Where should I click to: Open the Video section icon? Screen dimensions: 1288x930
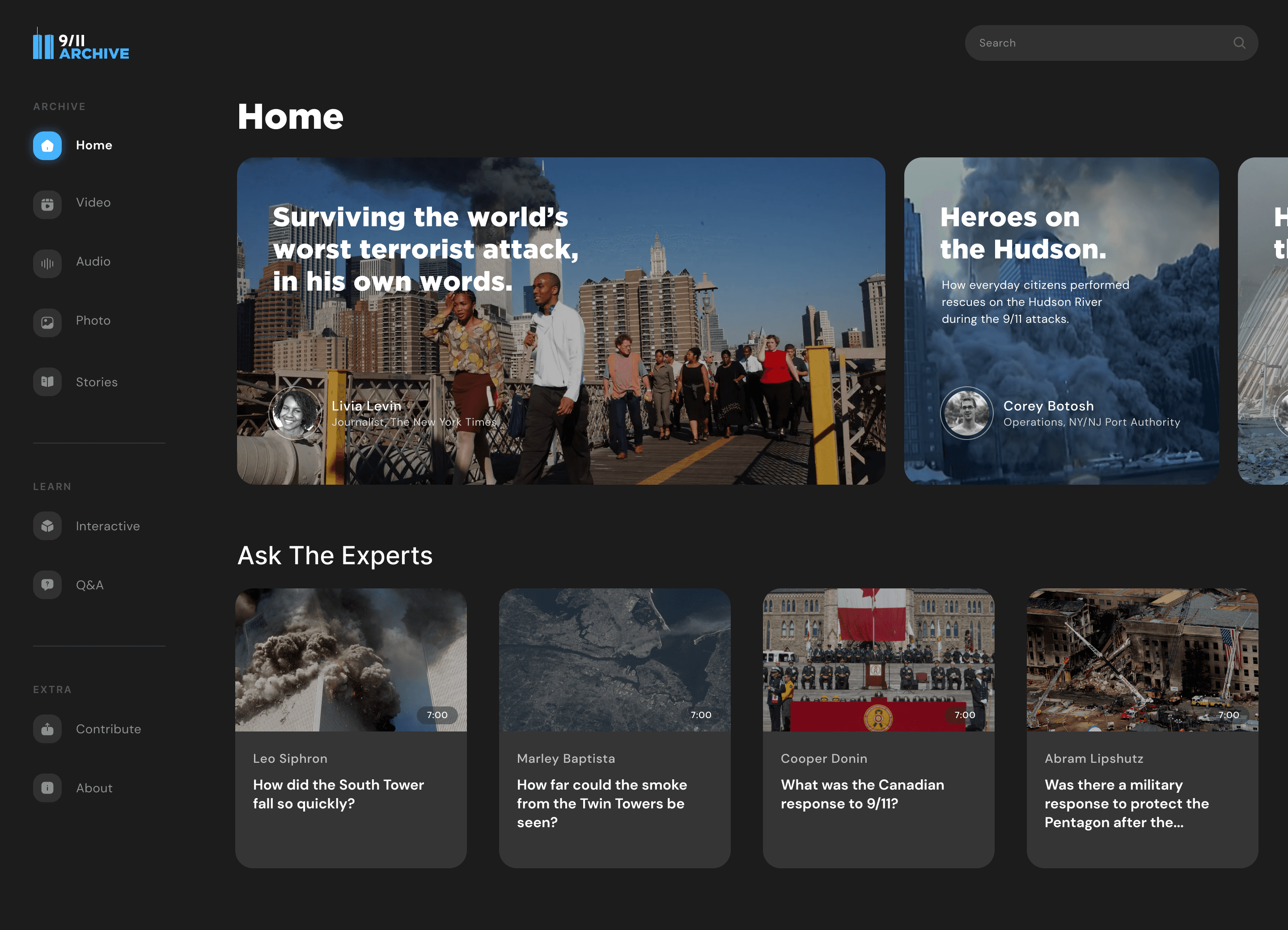[47, 204]
